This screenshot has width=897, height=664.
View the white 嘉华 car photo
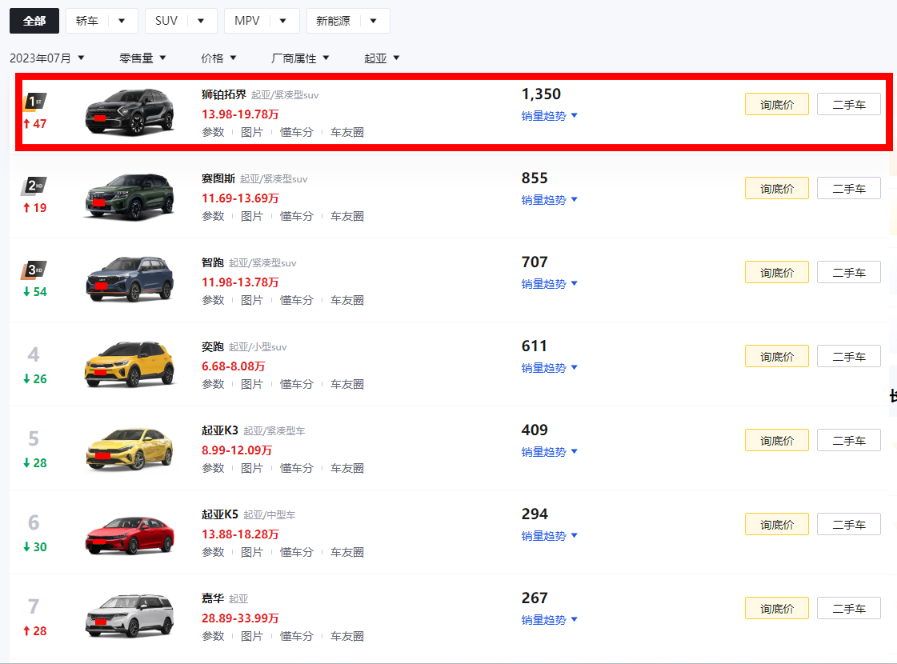[x=130, y=616]
